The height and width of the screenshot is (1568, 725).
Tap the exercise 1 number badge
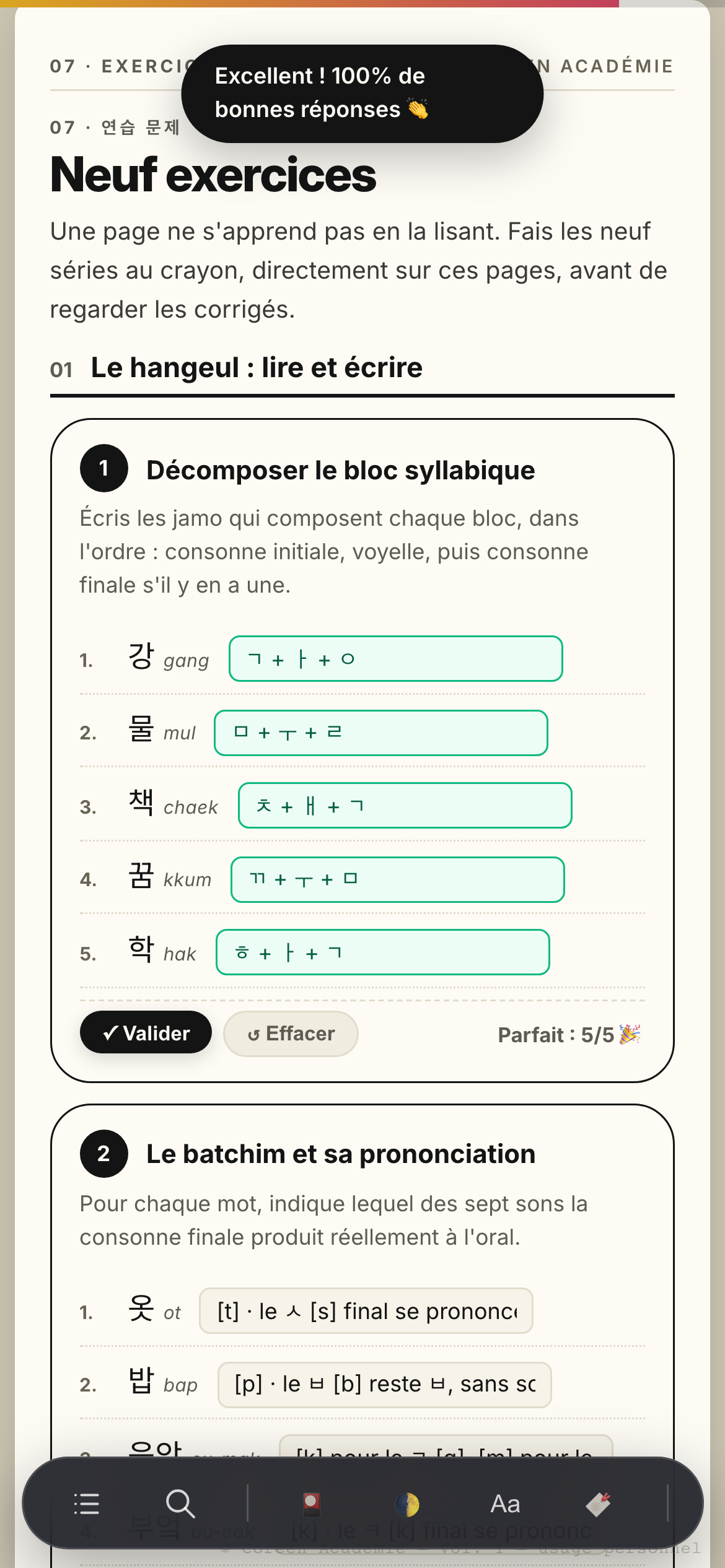(104, 468)
